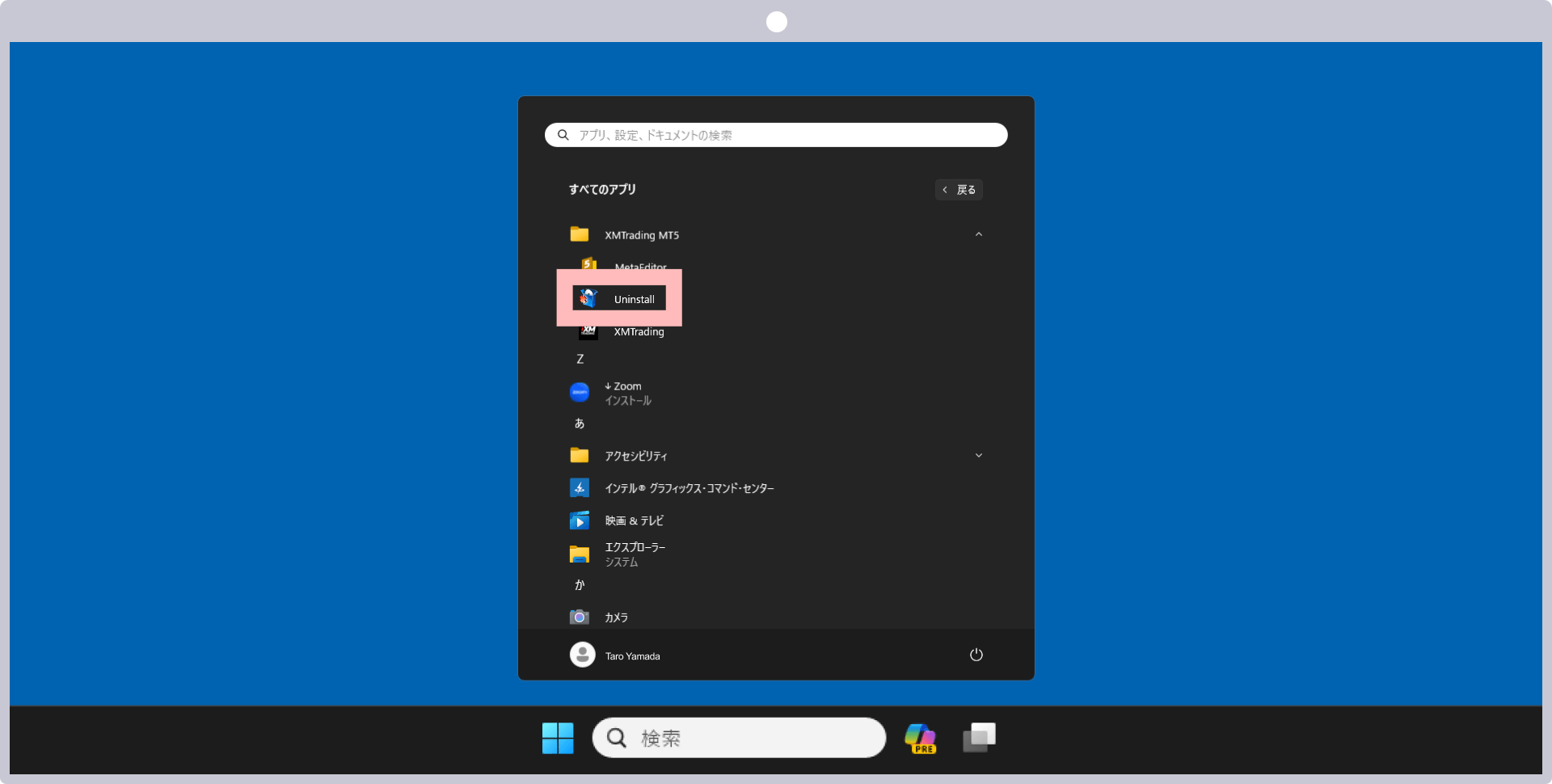Click the Zoom app icon
The image size is (1552, 784).
[580, 392]
